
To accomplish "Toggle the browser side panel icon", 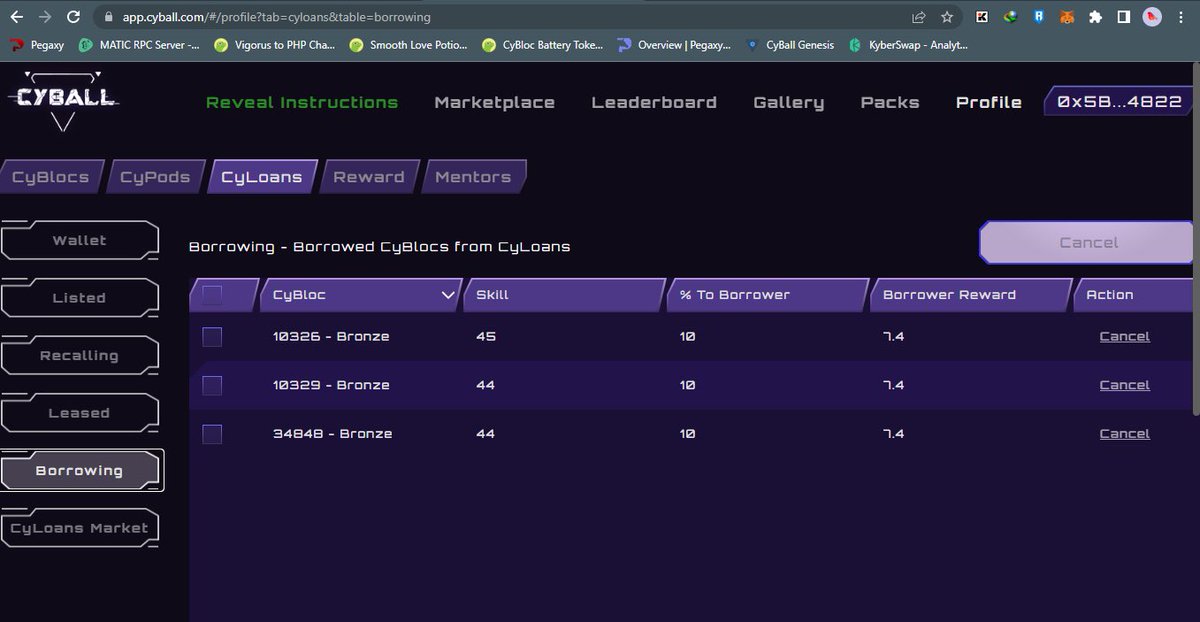I will (1124, 17).
